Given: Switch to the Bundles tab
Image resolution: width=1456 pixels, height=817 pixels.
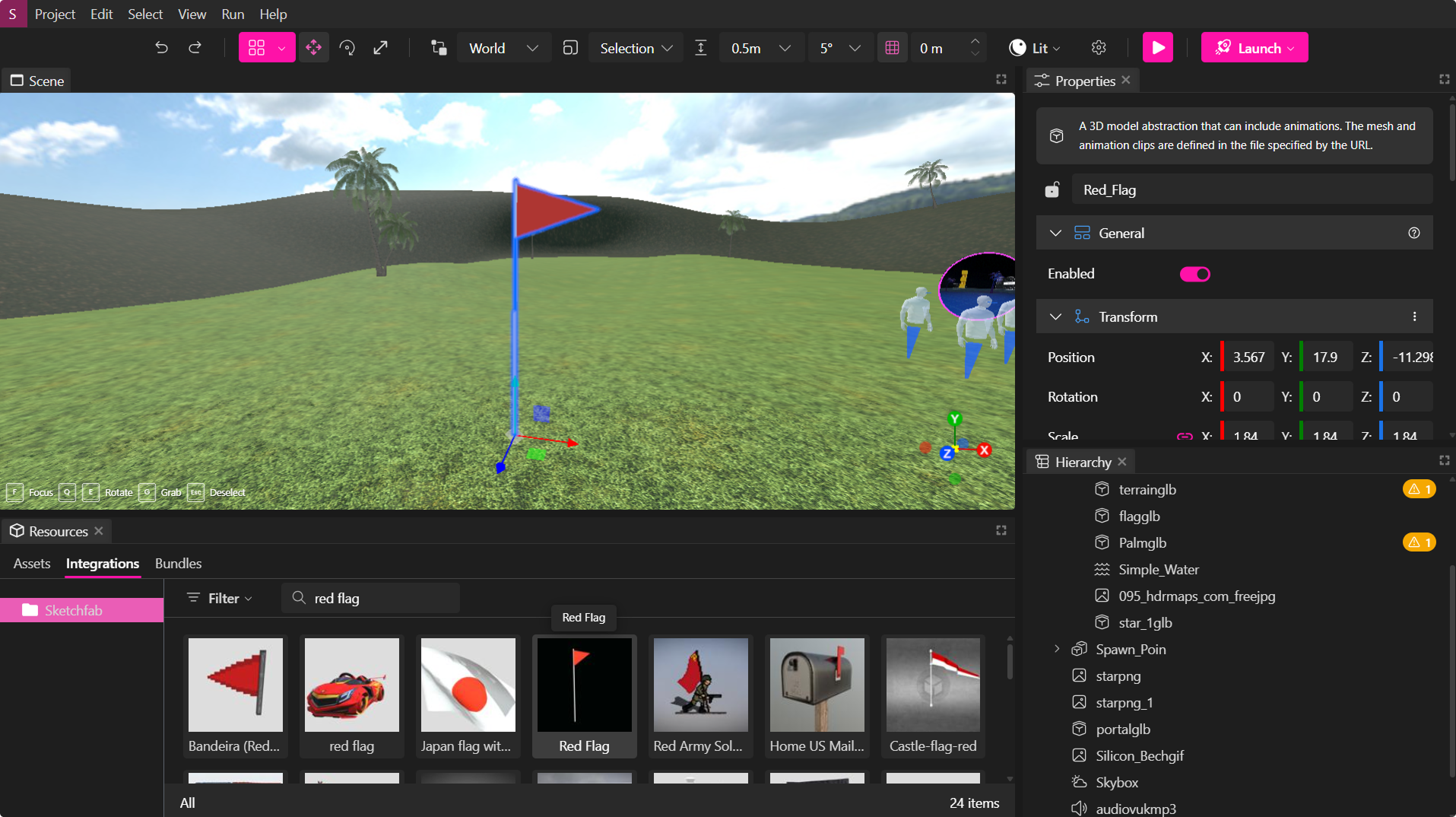Looking at the screenshot, I should point(178,564).
